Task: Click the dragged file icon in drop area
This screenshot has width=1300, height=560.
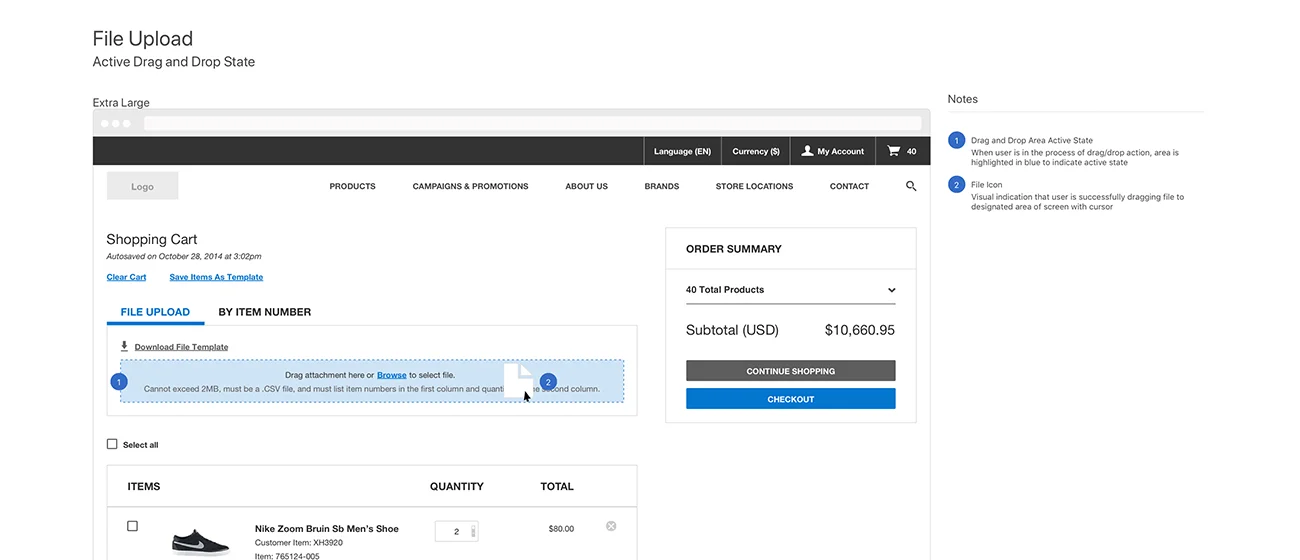Action: click(519, 381)
